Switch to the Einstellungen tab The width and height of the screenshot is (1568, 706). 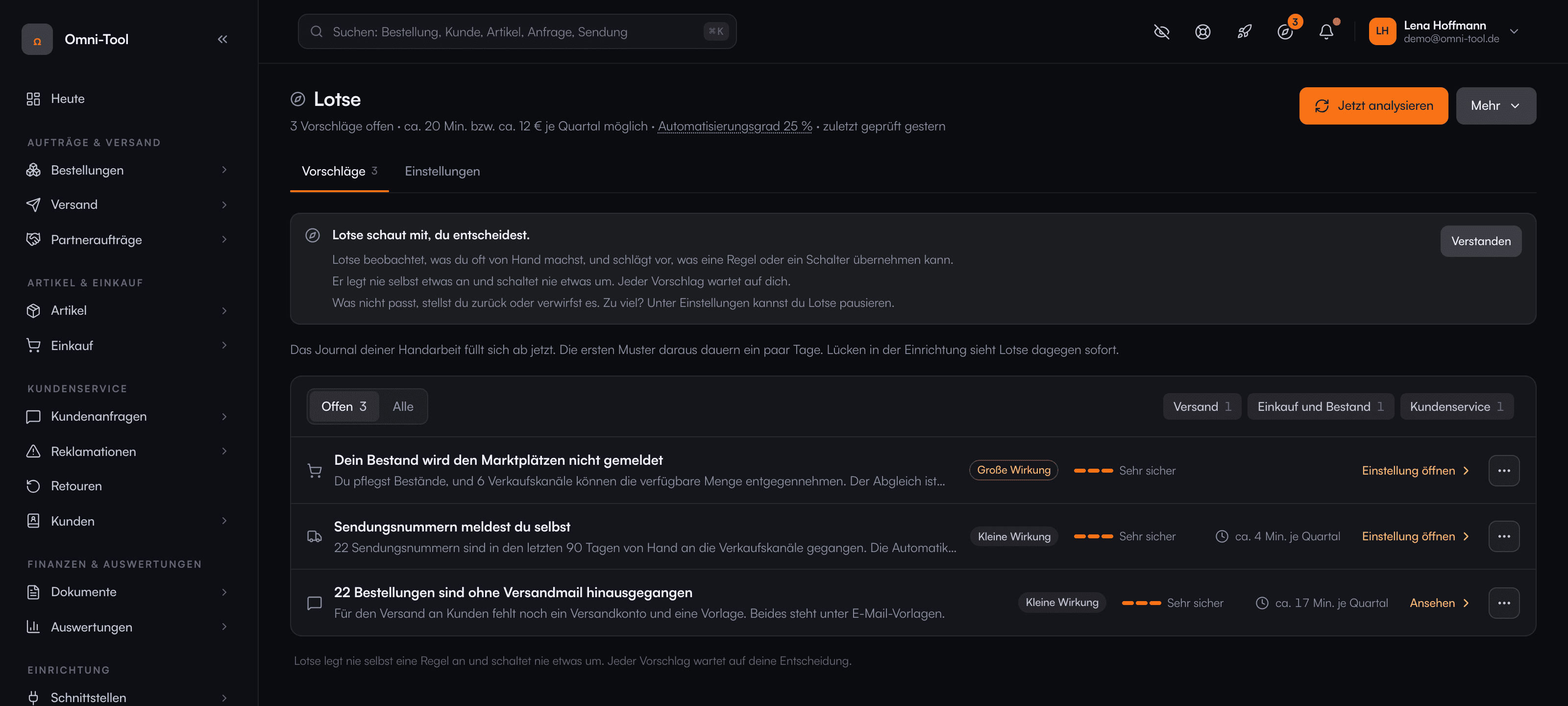click(442, 172)
